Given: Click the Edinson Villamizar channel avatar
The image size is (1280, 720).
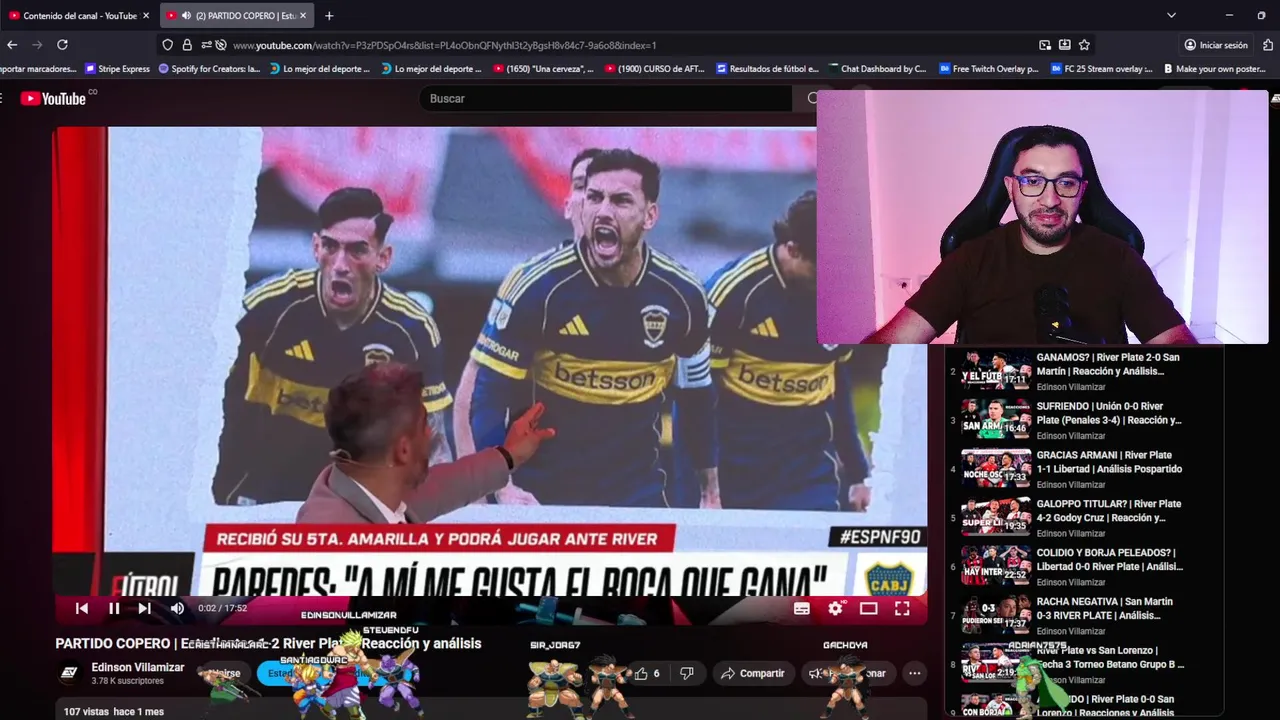Looking at the screenshot, I should (69, 673).
